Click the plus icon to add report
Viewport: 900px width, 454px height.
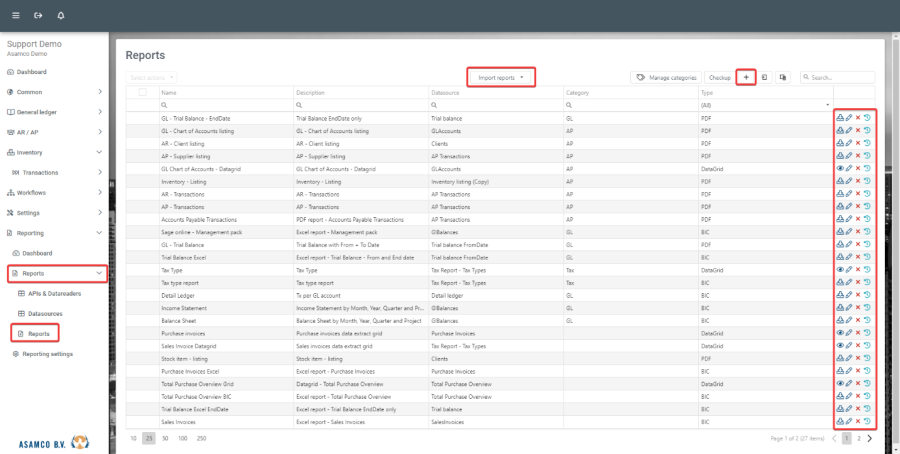click(x=746, y=77)
